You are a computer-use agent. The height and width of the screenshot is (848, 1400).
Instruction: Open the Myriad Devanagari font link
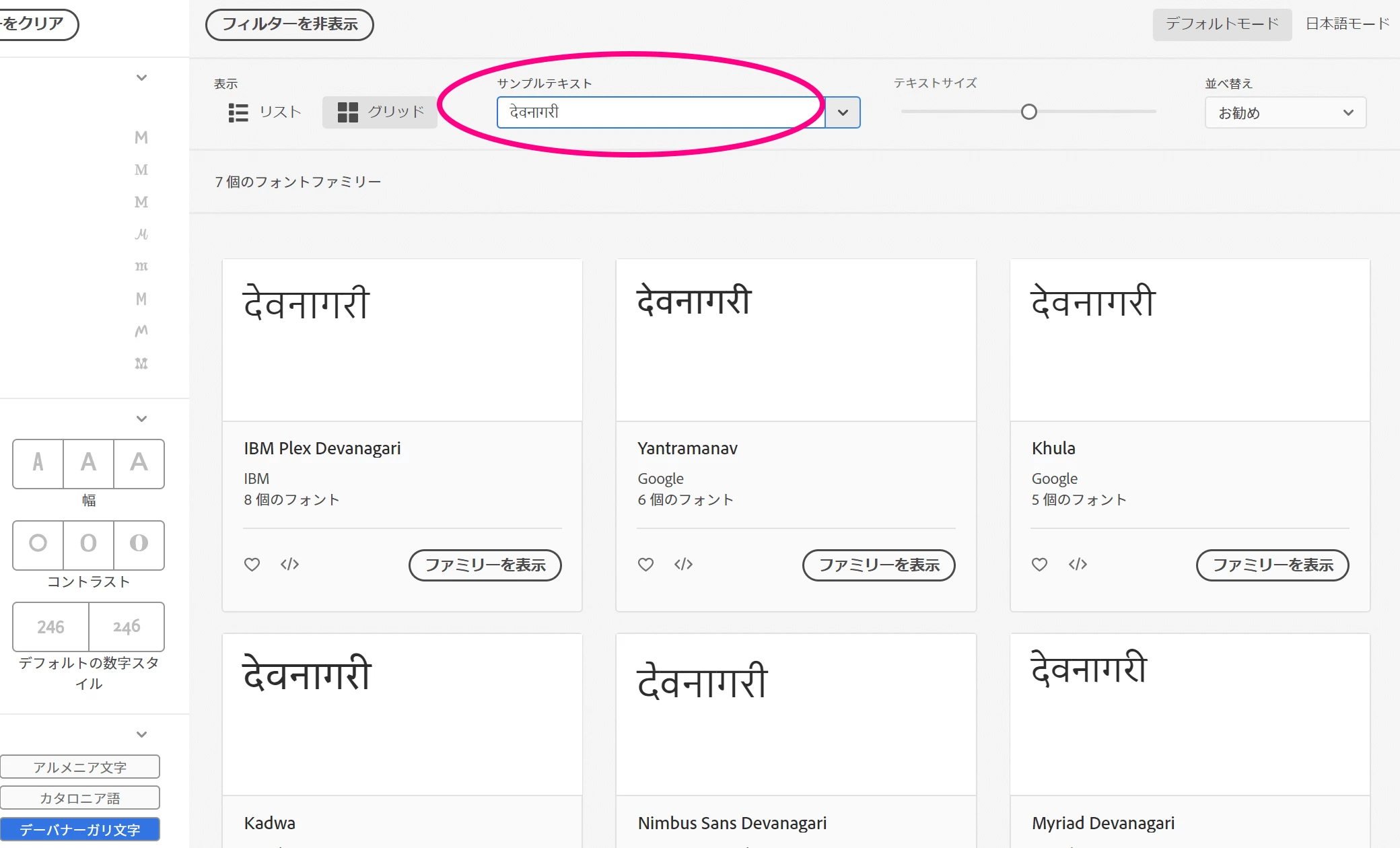(1103, 823)
